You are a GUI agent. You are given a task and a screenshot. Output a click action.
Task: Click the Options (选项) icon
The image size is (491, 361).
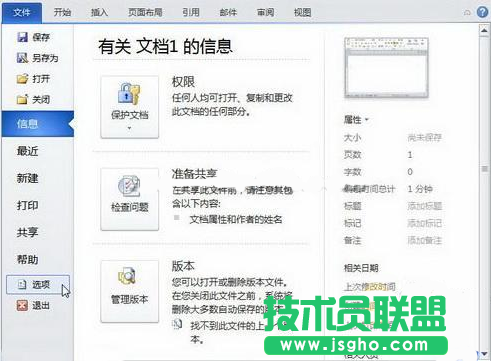[x=22, y=284]
